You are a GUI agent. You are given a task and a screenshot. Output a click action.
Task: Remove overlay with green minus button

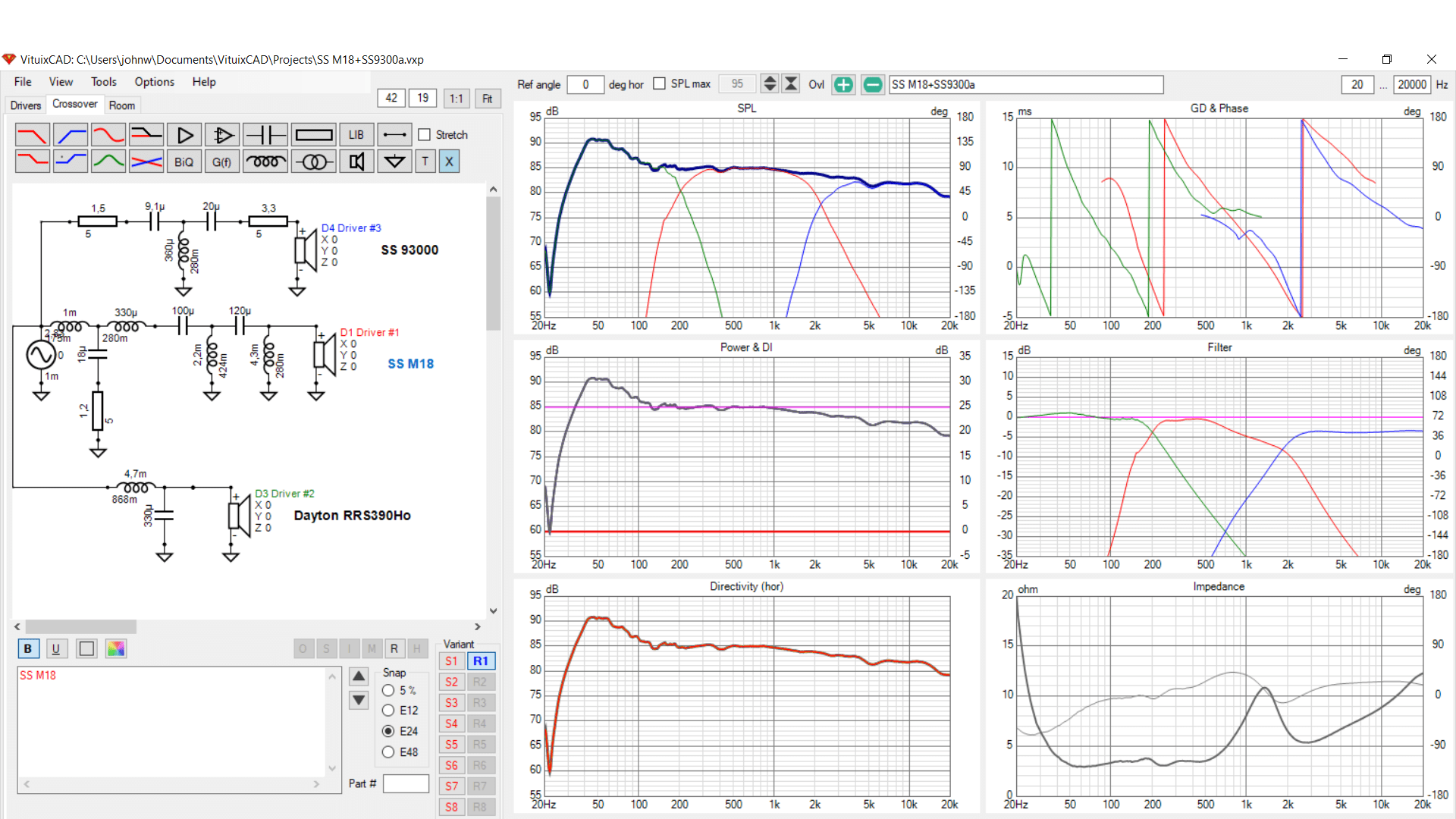873,84
